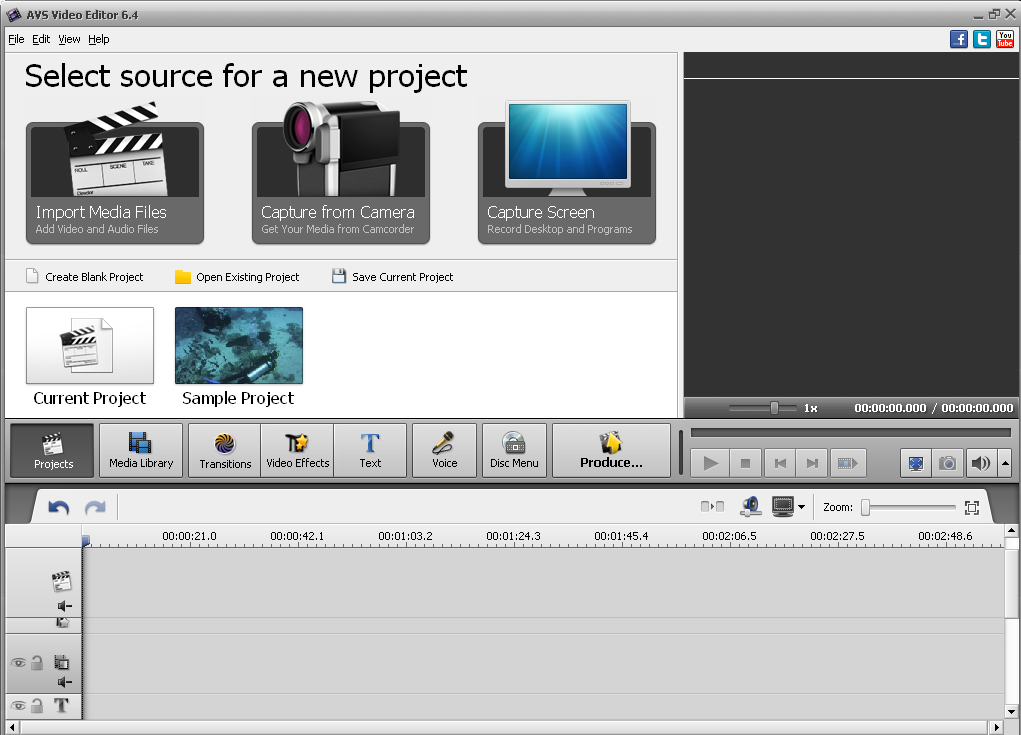
Task: Click the video effects track star icon
Action: click(63, 623)
